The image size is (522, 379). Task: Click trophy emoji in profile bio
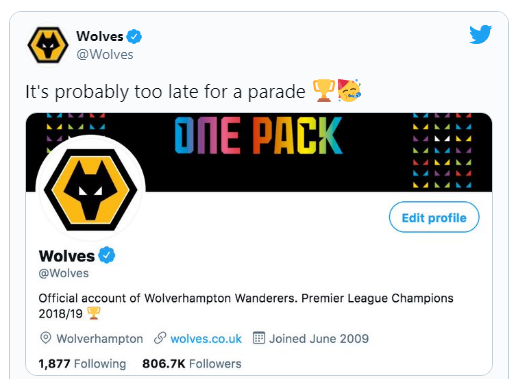tap(94, 314)
